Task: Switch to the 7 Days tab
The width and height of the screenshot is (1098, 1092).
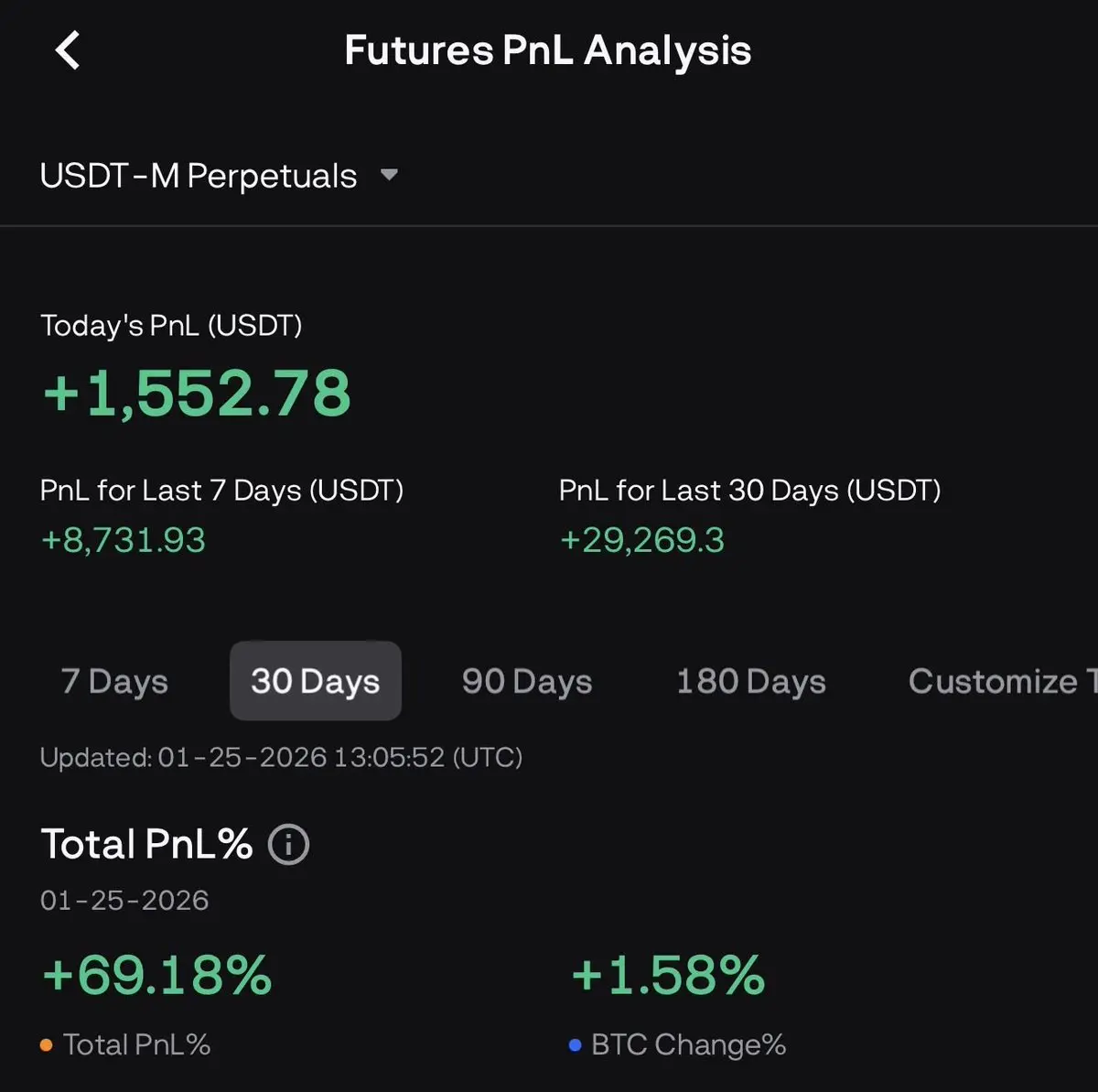Action: click(x=114, y=682)
